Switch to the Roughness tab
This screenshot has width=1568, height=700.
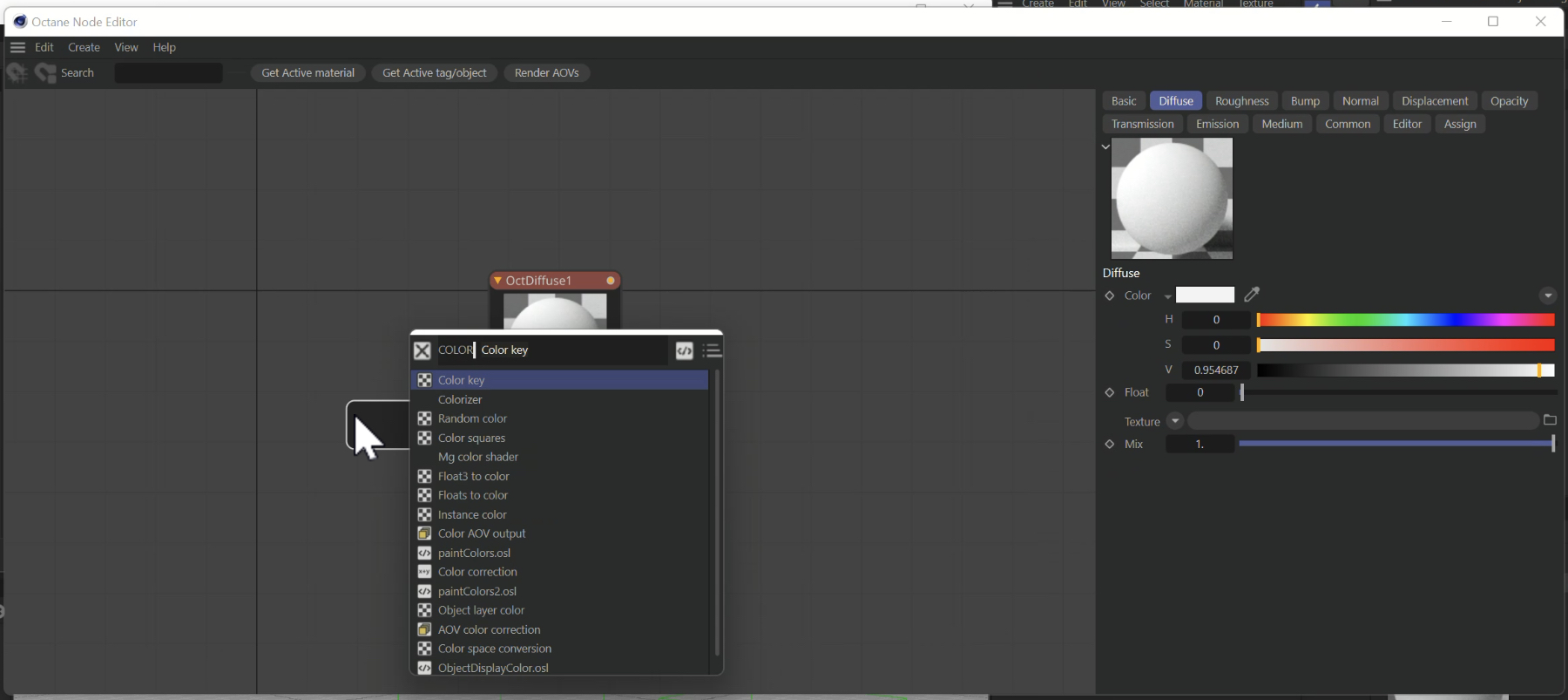click(x=1242, y=101)
